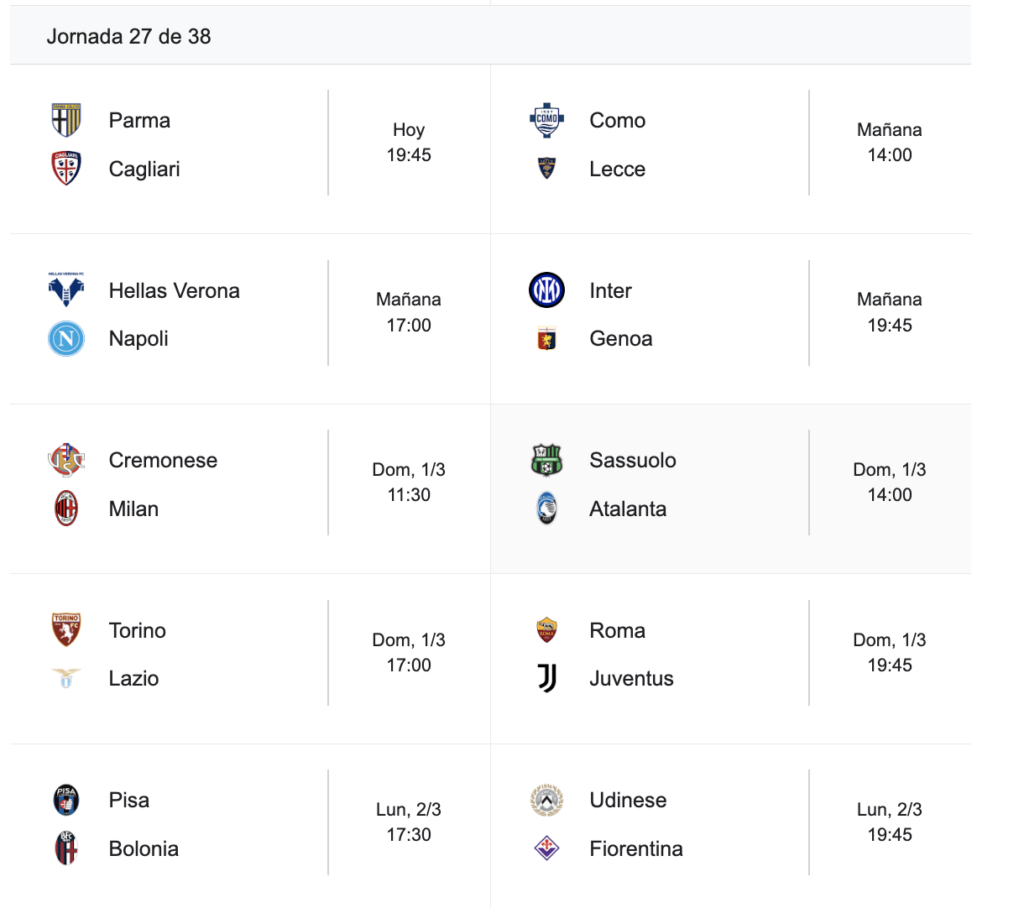Click the Lazio team name

[x=133, y=679]
